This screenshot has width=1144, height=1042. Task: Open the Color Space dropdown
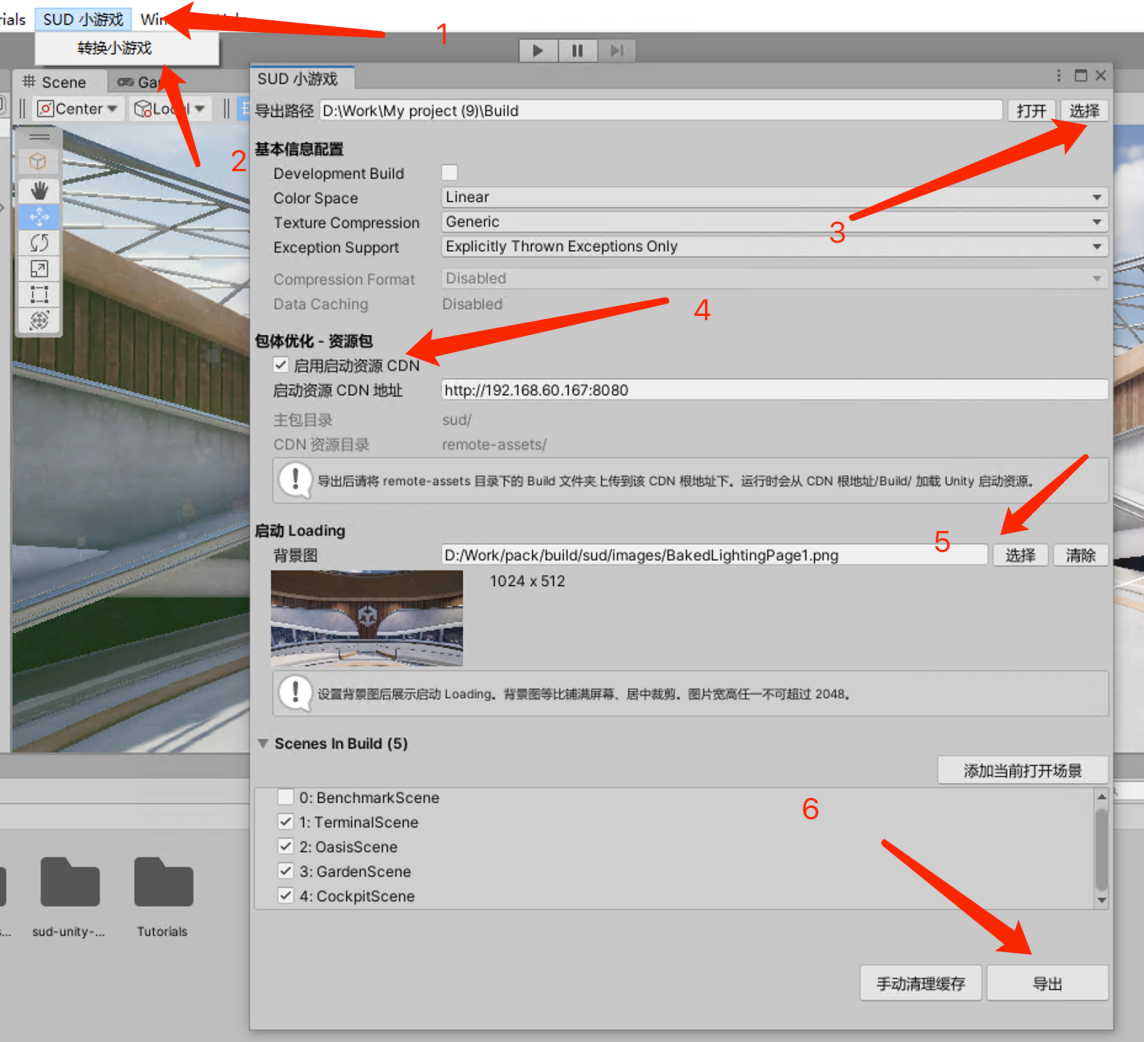775,197
